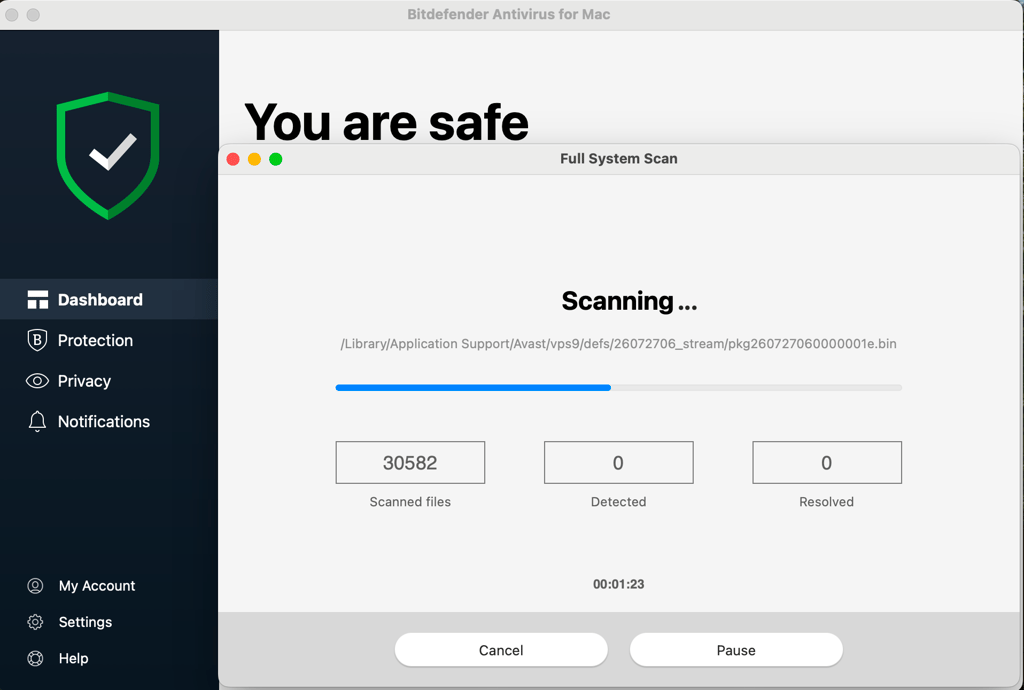
Task: Close the Full System Scan window
Action: tap(233, 159)
